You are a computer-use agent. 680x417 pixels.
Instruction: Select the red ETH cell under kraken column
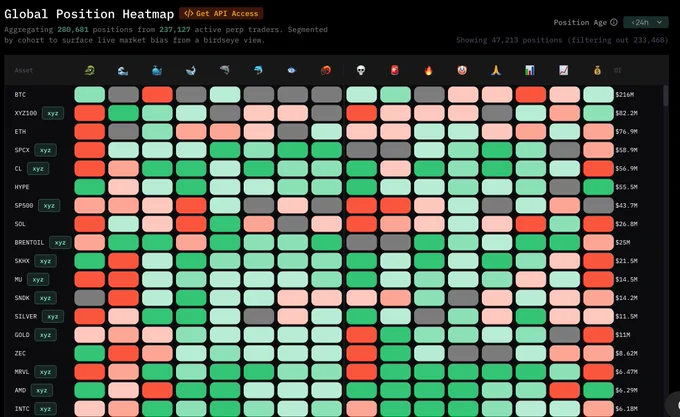pos(89,131)
